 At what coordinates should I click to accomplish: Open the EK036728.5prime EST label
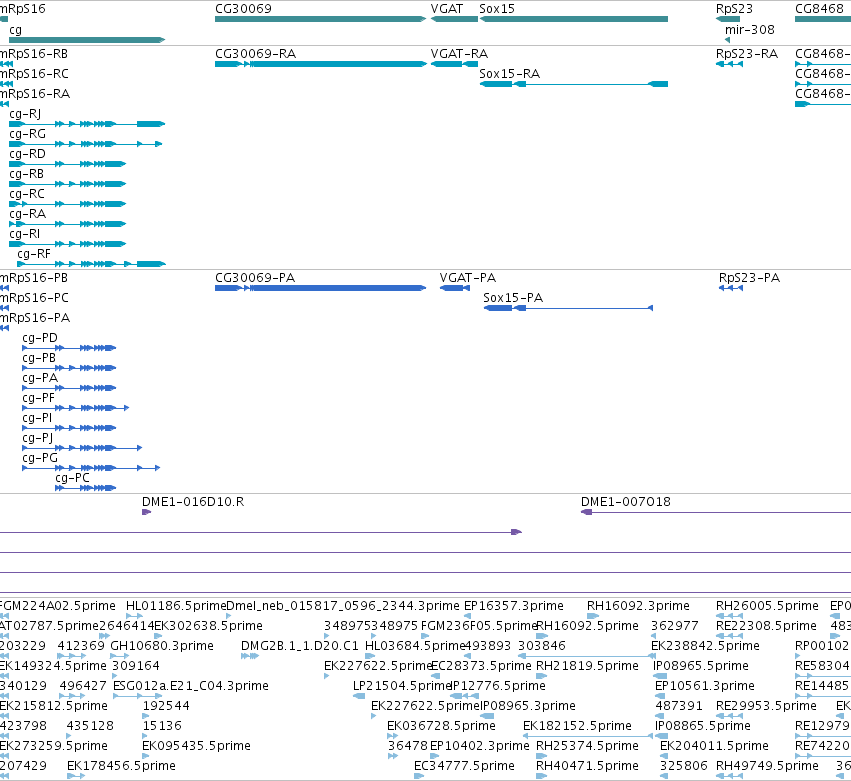[x=441, y=727]
